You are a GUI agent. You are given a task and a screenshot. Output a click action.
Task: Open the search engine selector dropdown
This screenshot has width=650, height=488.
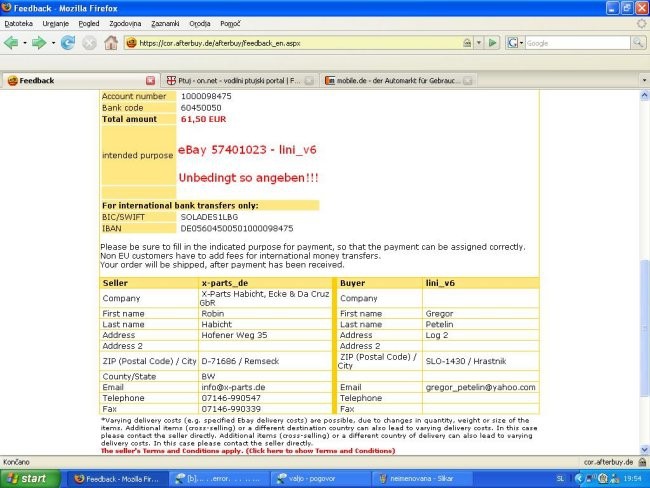[521, 43]
